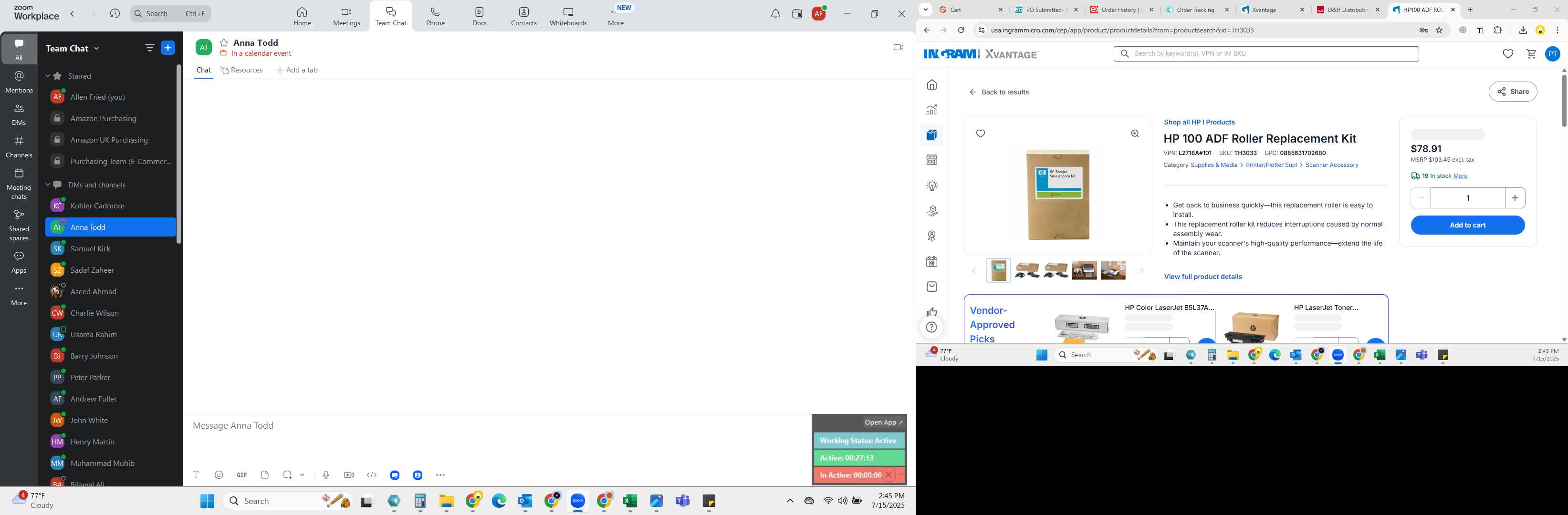
Task: Click the screenshot capture icon in chat toolbar
Action: pos(287,475)
